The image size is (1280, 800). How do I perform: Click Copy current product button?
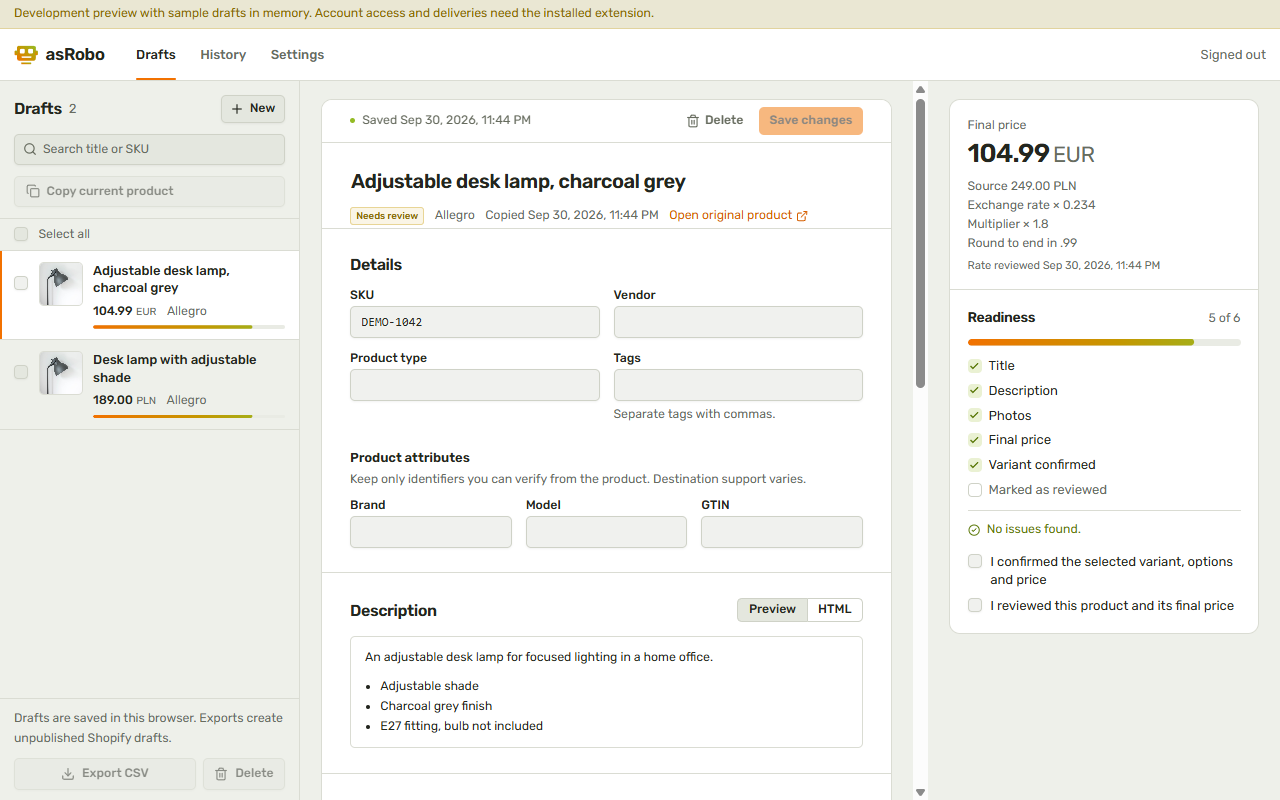[150, 191]
